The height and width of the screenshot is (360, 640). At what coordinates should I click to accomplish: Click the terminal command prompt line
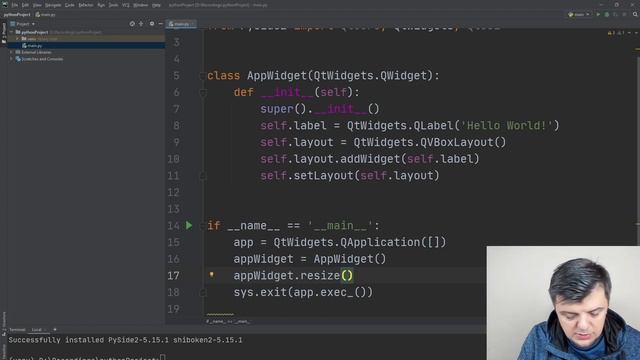pyautogui.click(x=87, y=358)
